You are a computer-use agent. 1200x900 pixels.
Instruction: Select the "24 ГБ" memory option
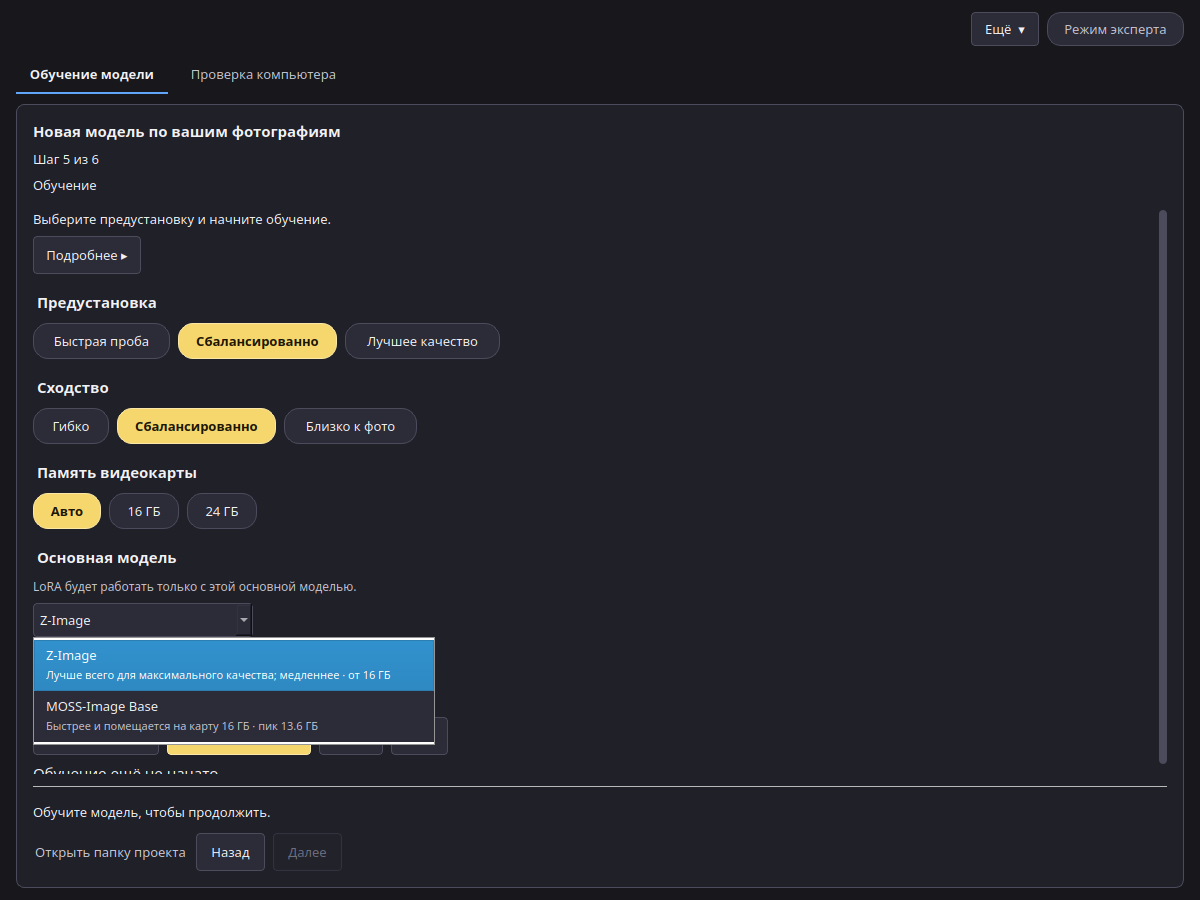tap(222, 511)
